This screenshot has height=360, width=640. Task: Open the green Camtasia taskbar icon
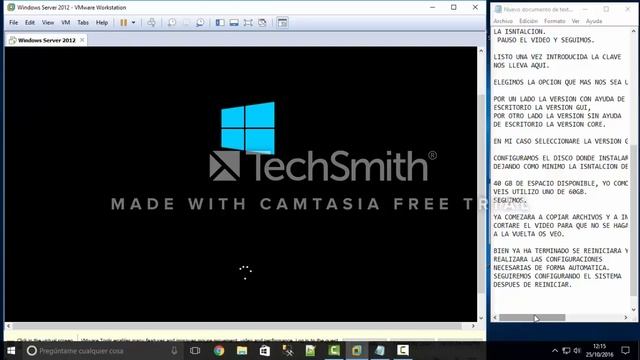(334, 351)
